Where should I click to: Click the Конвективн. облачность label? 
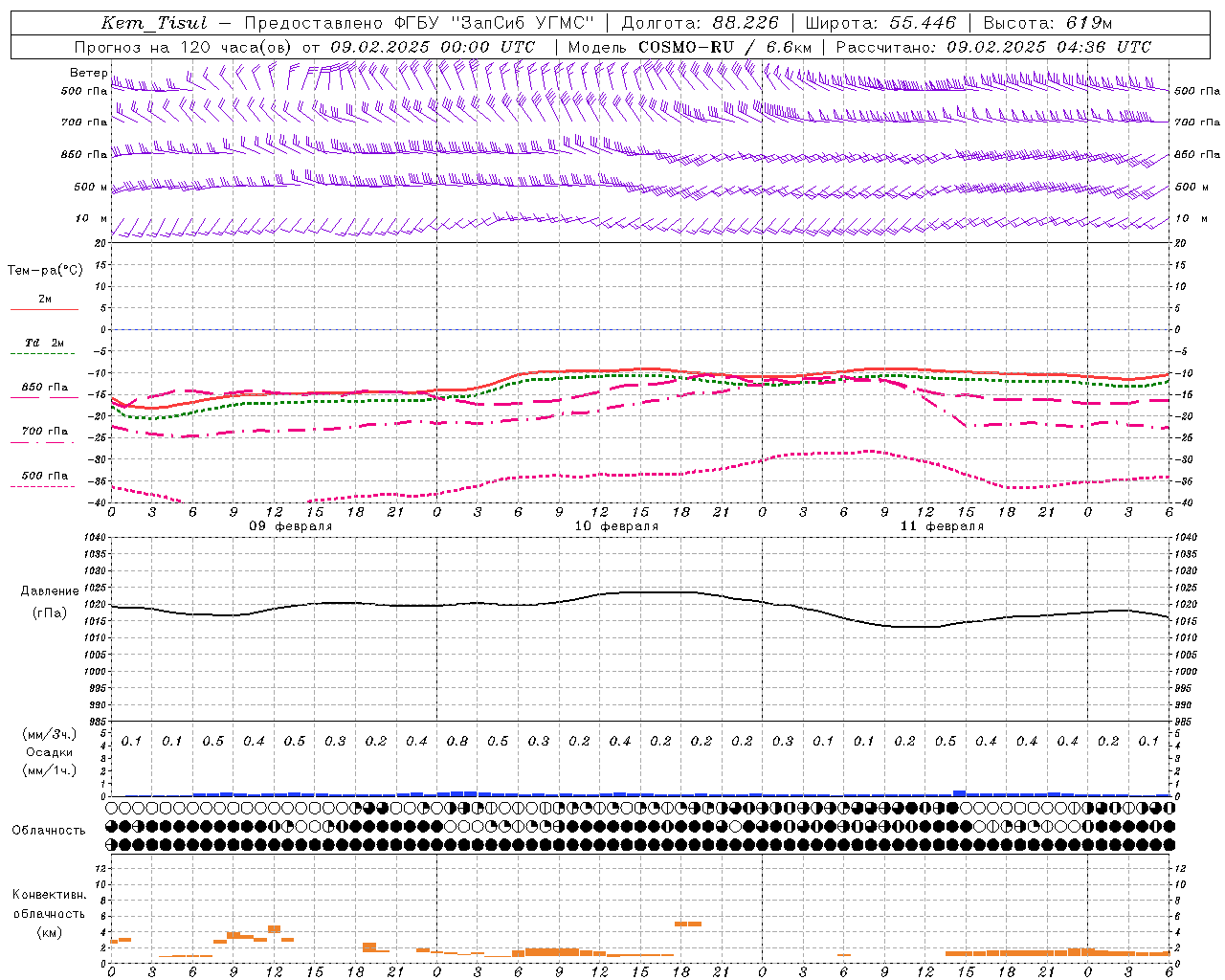click(49, 904)
